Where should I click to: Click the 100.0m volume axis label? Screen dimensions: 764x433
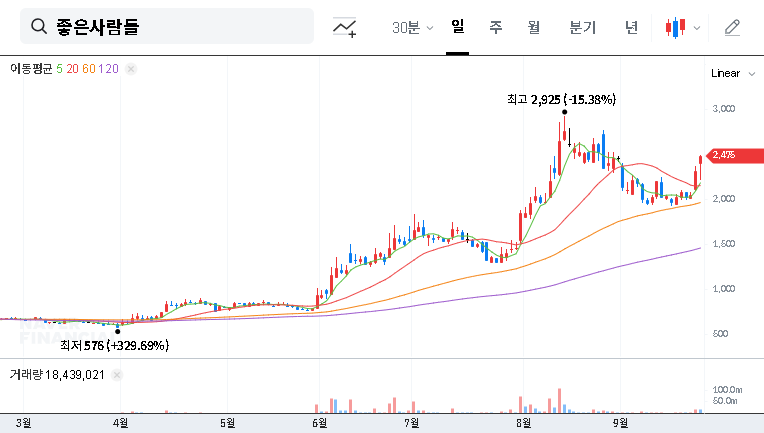(x=727, y=390)
